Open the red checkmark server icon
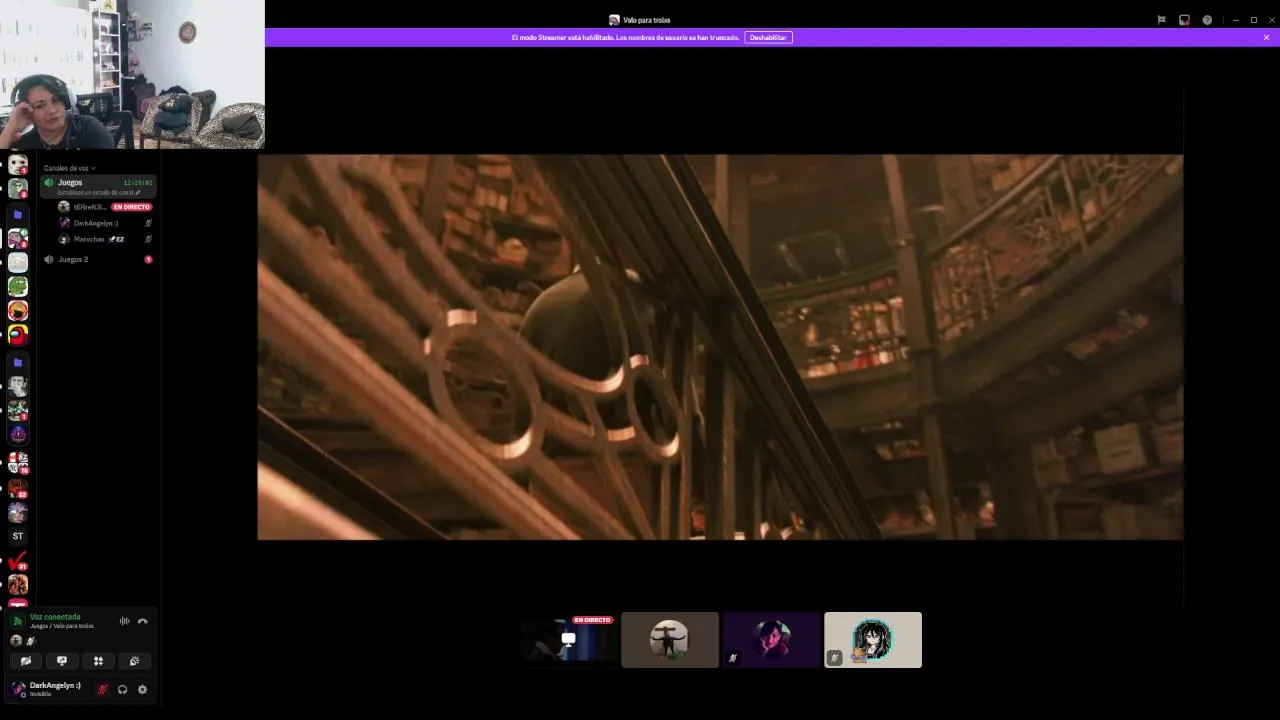Screen dimensions: 1280x720 [18, 561]
